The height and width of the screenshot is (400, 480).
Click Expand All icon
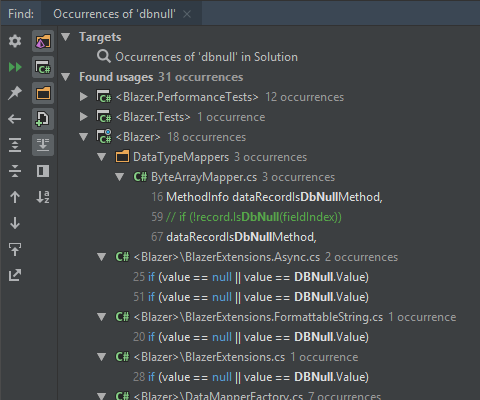pyautogui.click(x=15, y=145)
